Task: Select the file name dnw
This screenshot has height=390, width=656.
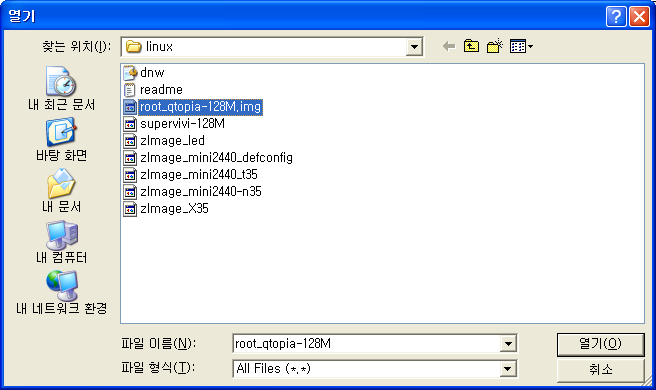Action: tap(152, 73)
